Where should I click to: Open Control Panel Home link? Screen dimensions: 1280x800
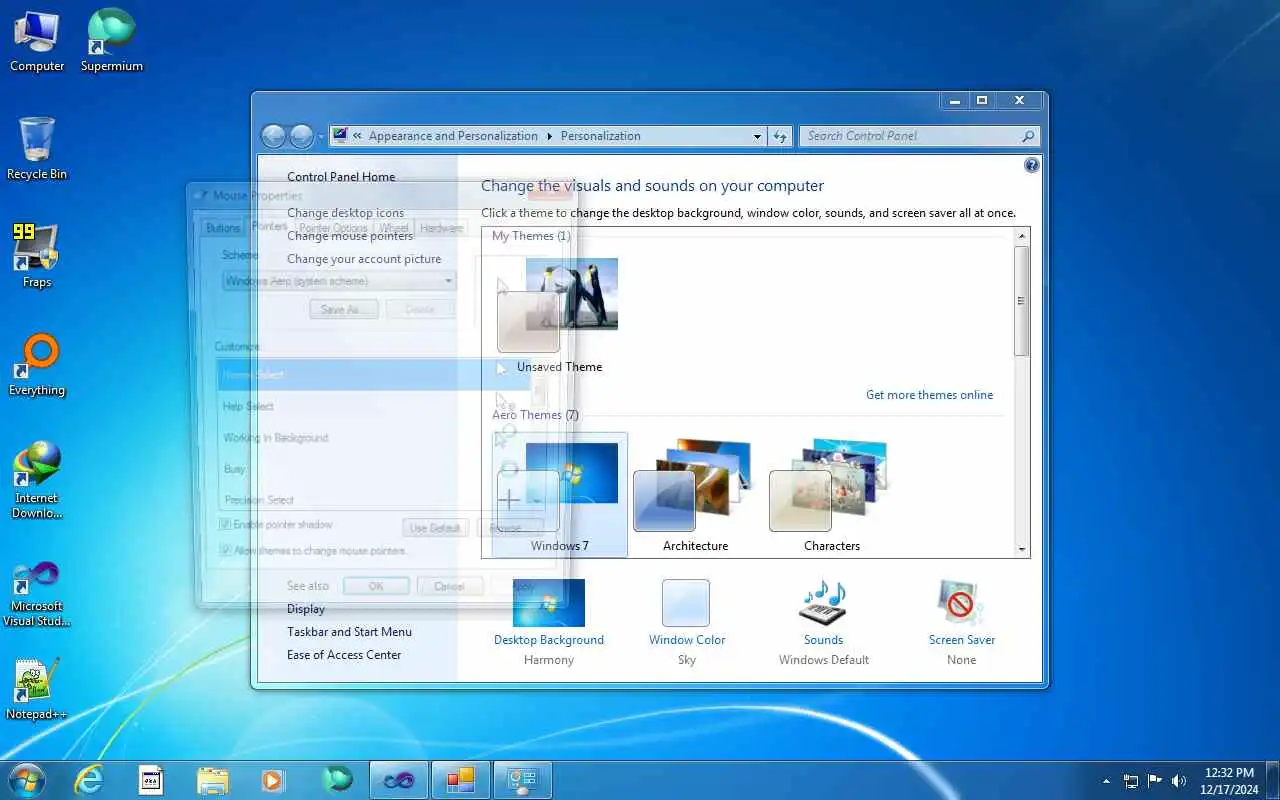tap(341, 177)
